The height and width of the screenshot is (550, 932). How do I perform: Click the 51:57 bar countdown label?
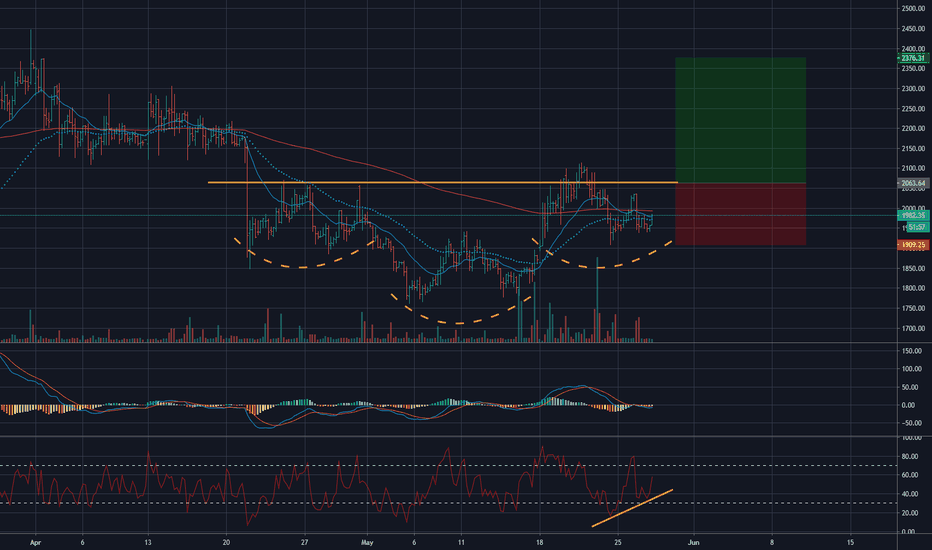coord(917,227)
